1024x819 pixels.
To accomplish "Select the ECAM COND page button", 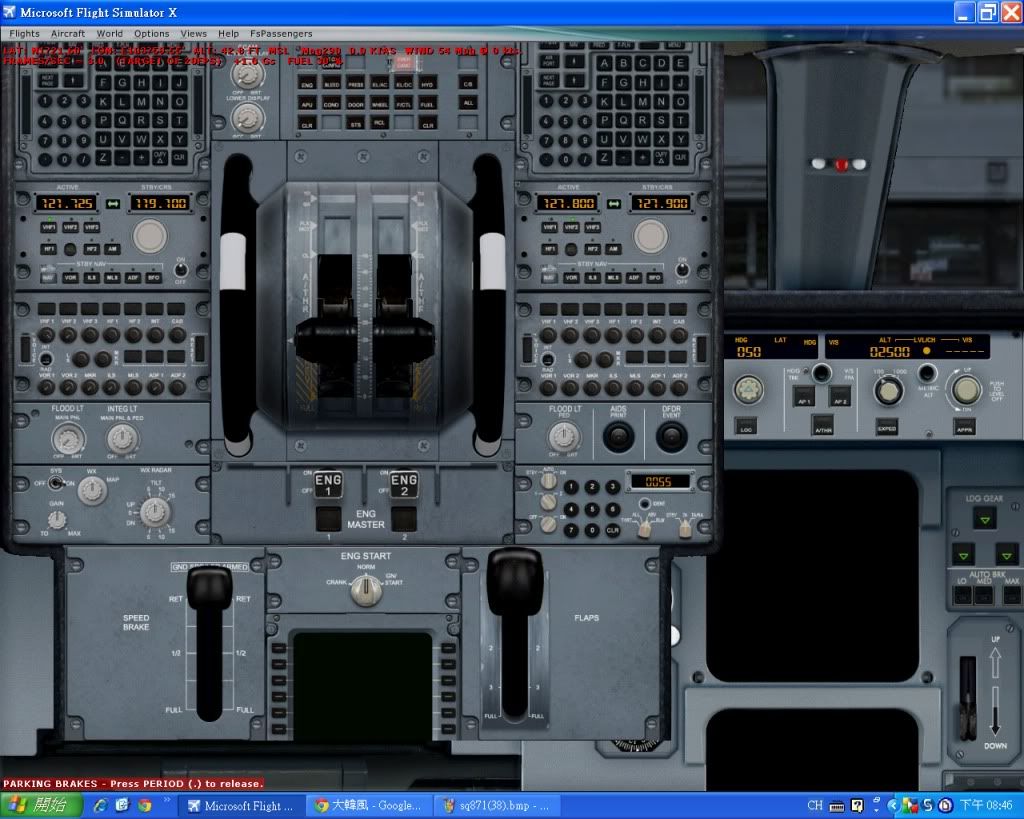I will (x=332, y=104).
